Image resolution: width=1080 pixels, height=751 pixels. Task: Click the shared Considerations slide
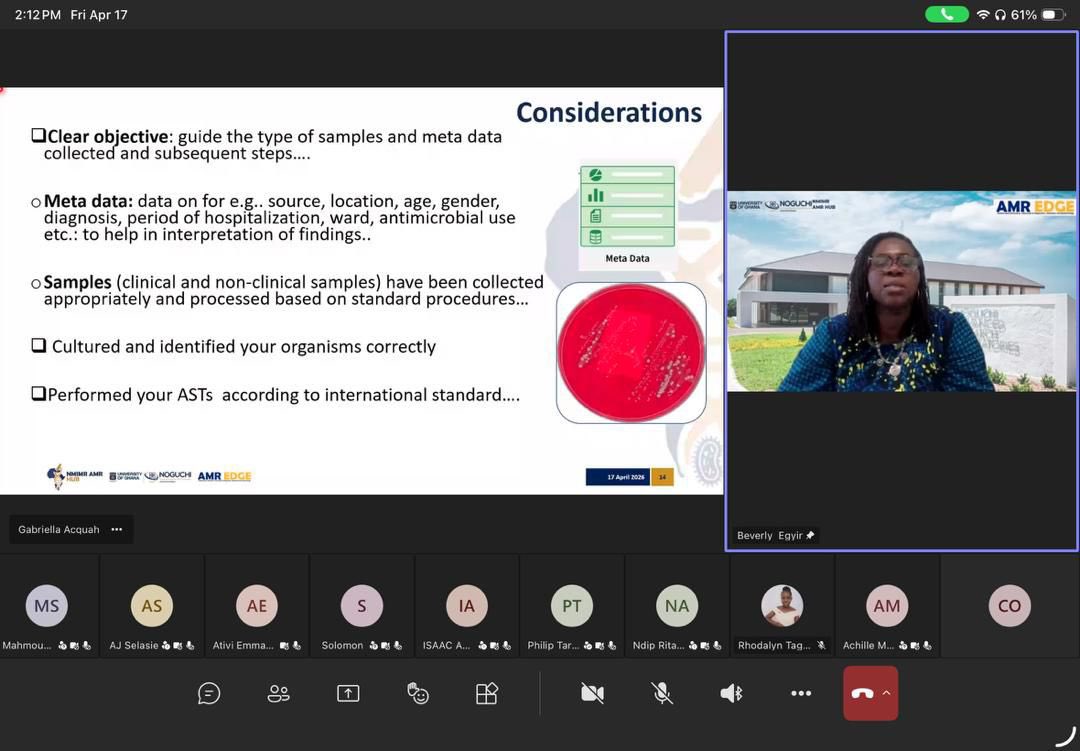[x=360, y=290]
